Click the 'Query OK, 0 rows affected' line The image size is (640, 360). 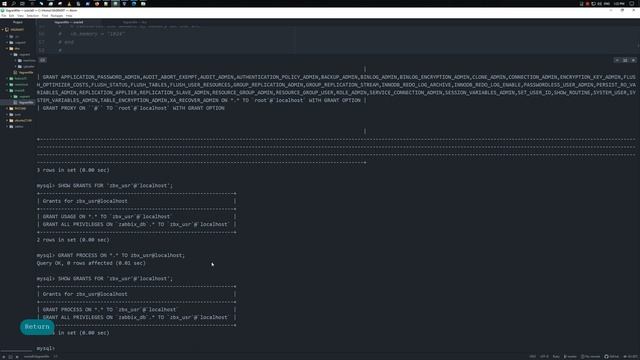(91, 263)
